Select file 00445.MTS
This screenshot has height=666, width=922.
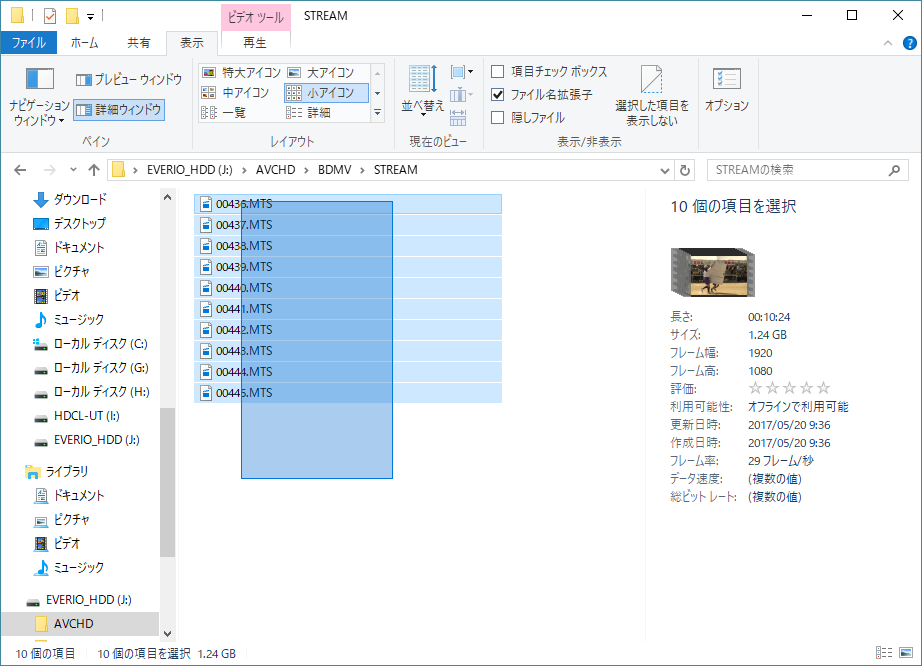[347, 393]
